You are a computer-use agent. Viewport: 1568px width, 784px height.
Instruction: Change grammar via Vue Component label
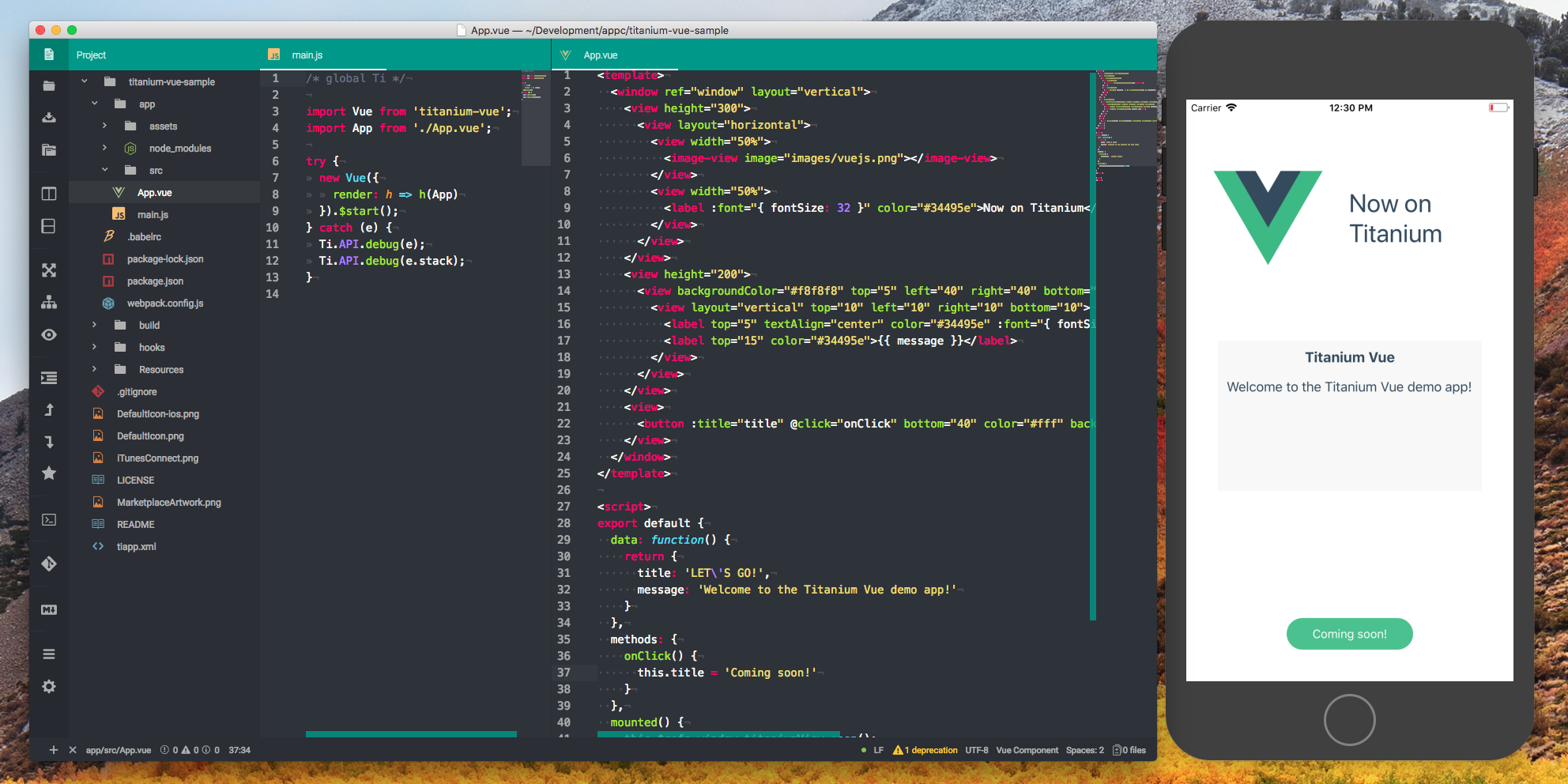[x=1027, y=750]
